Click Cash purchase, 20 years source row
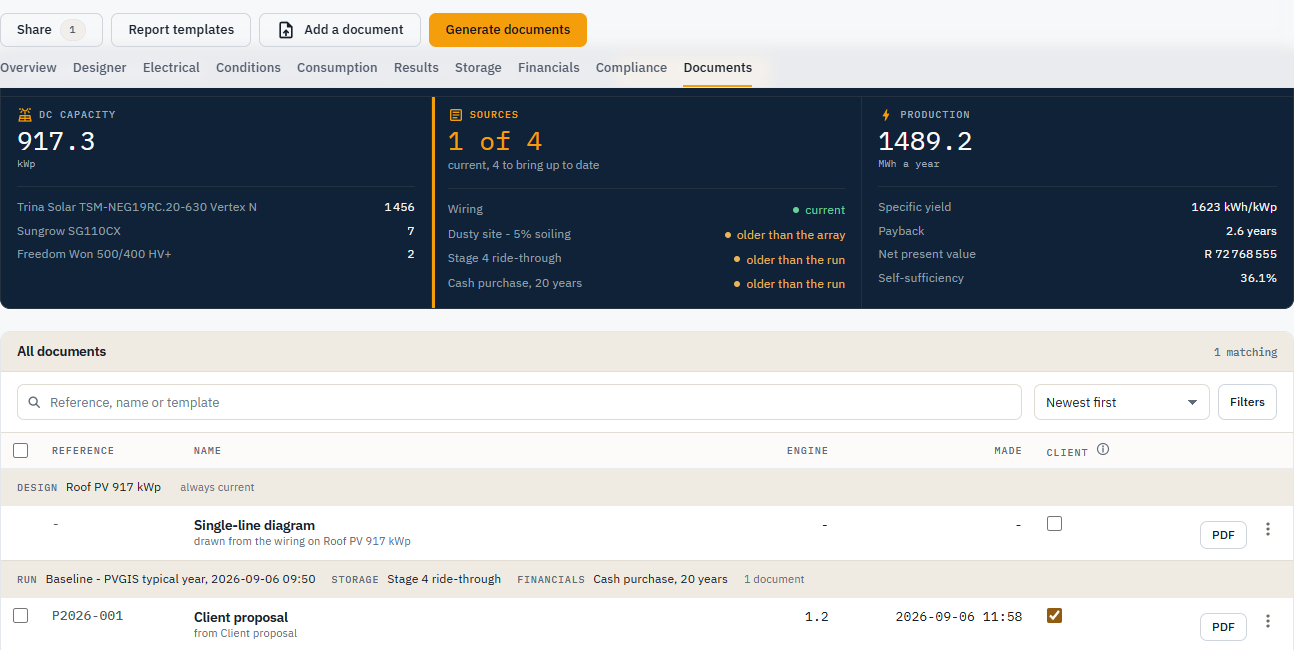 [646, 284]
